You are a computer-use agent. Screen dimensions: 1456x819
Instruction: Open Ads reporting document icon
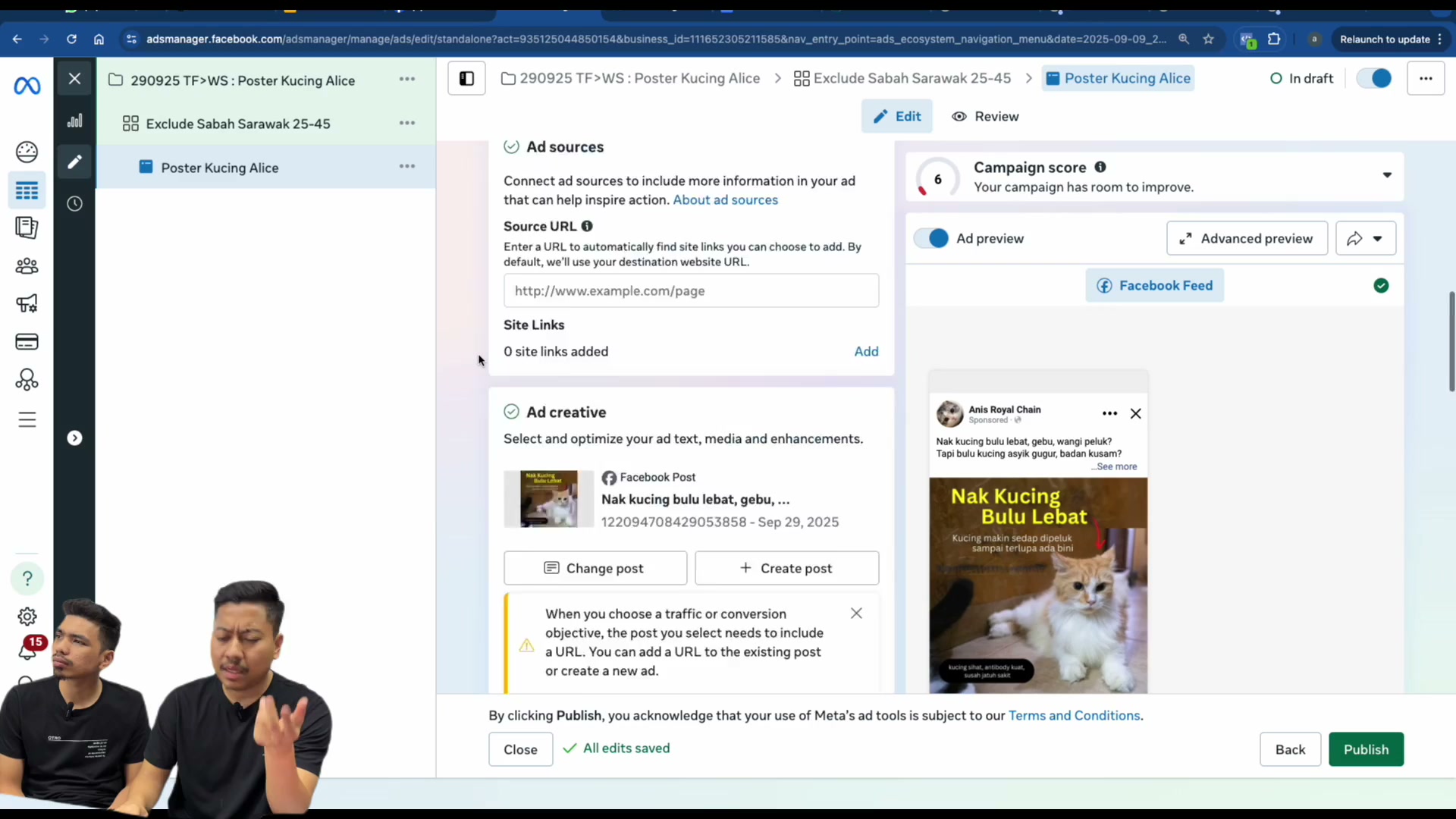(x=27, y=227)
